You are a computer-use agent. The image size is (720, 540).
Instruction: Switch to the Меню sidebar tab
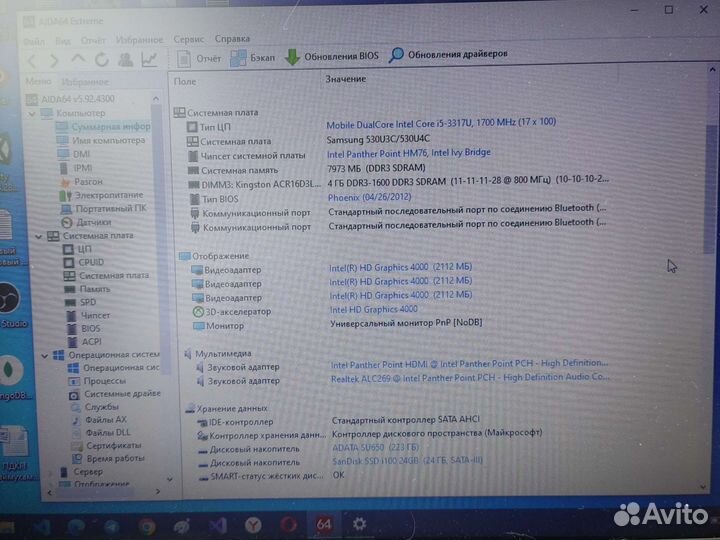pos(38,82)
